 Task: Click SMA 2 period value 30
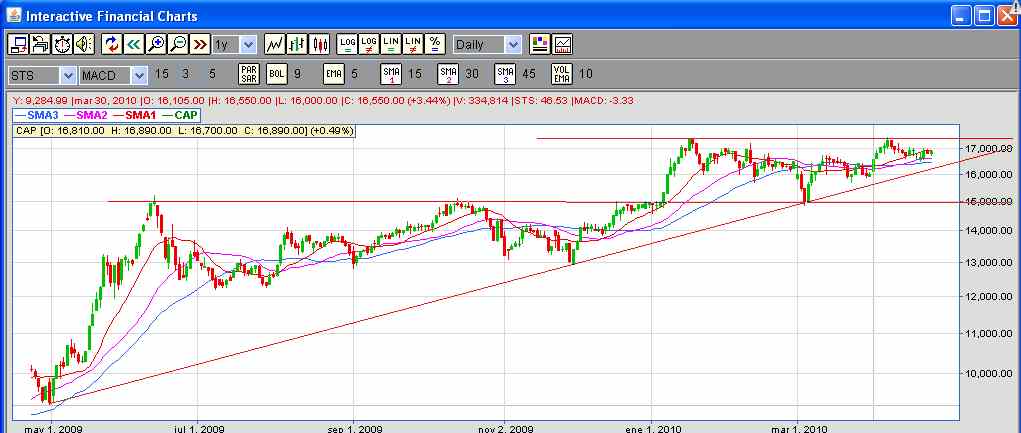471,74
